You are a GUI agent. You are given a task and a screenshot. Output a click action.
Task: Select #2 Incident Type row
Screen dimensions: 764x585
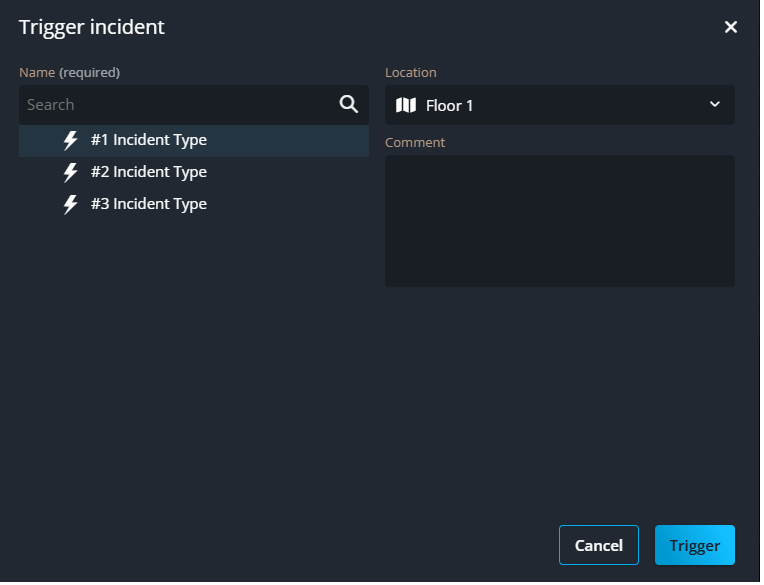point(194,172)
